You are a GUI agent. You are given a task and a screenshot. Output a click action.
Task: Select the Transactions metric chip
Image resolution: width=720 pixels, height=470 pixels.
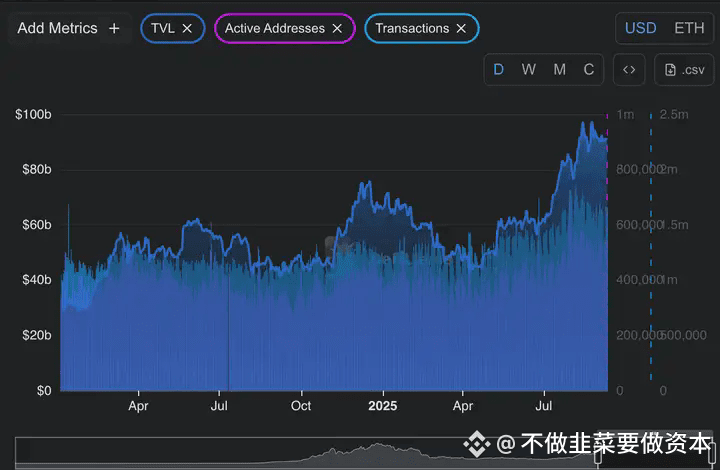click(422, 28)
